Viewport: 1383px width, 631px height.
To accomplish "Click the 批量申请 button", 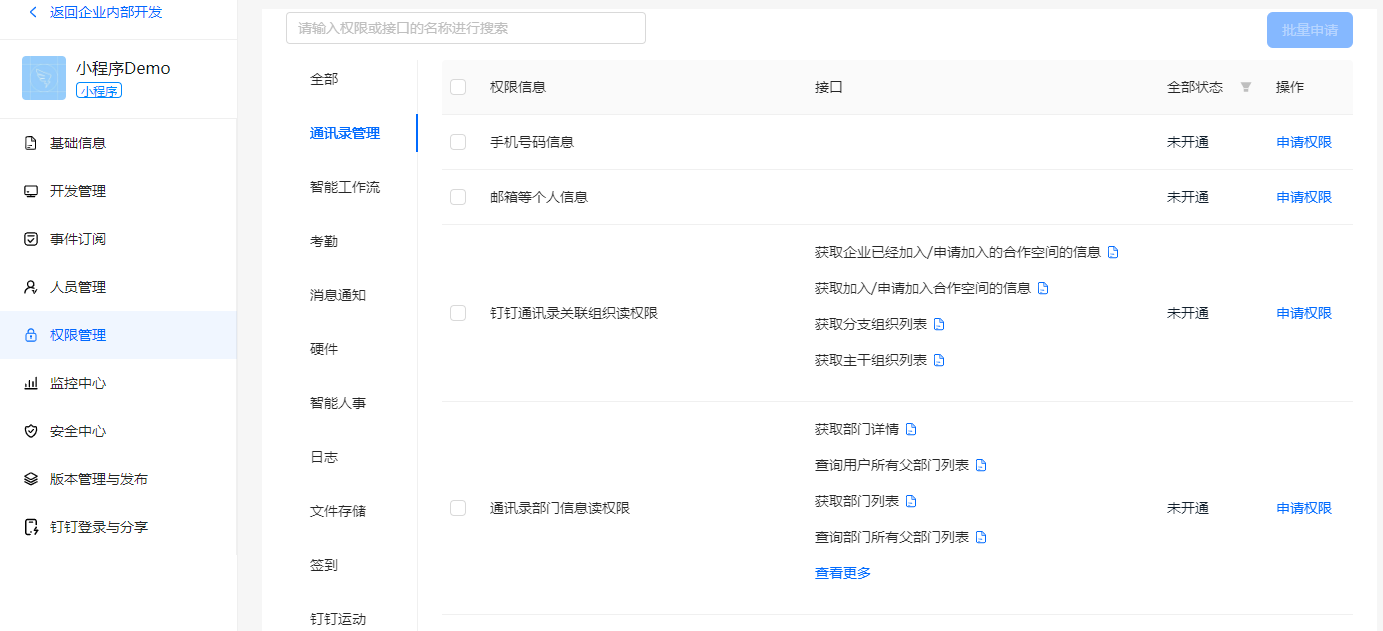I will pyautogui.click(x=1310, y=30).
